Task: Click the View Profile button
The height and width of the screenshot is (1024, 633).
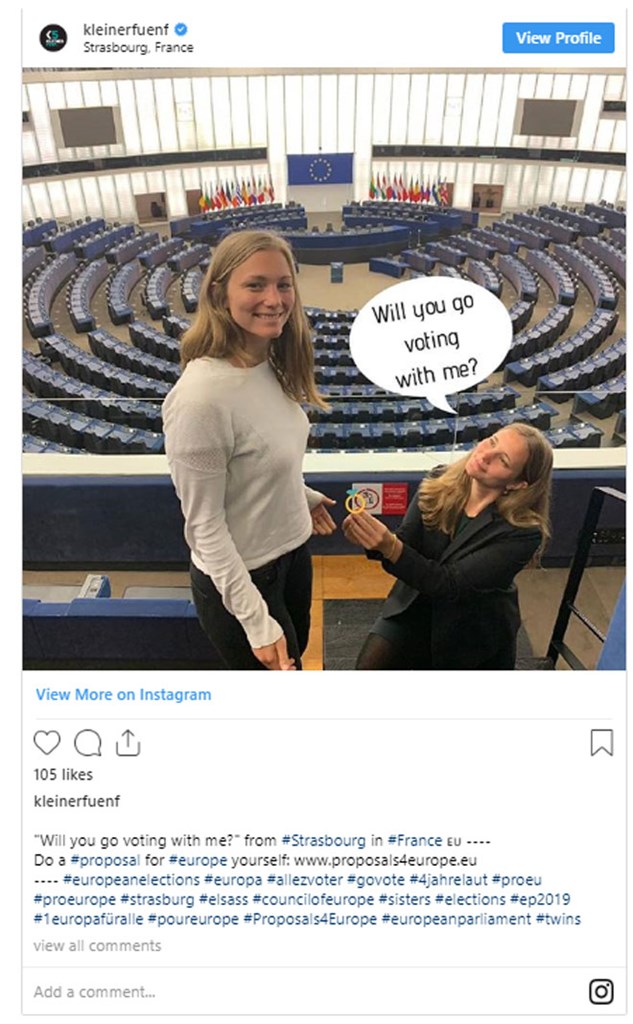Action: (558, 38)
